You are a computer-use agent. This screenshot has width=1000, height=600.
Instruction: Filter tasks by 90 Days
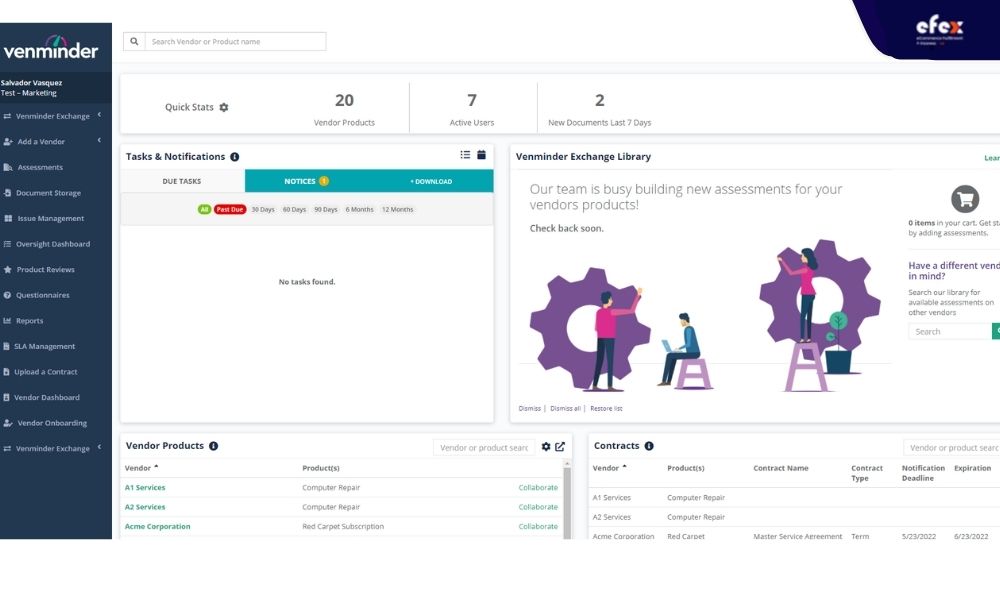click(325, 209)
